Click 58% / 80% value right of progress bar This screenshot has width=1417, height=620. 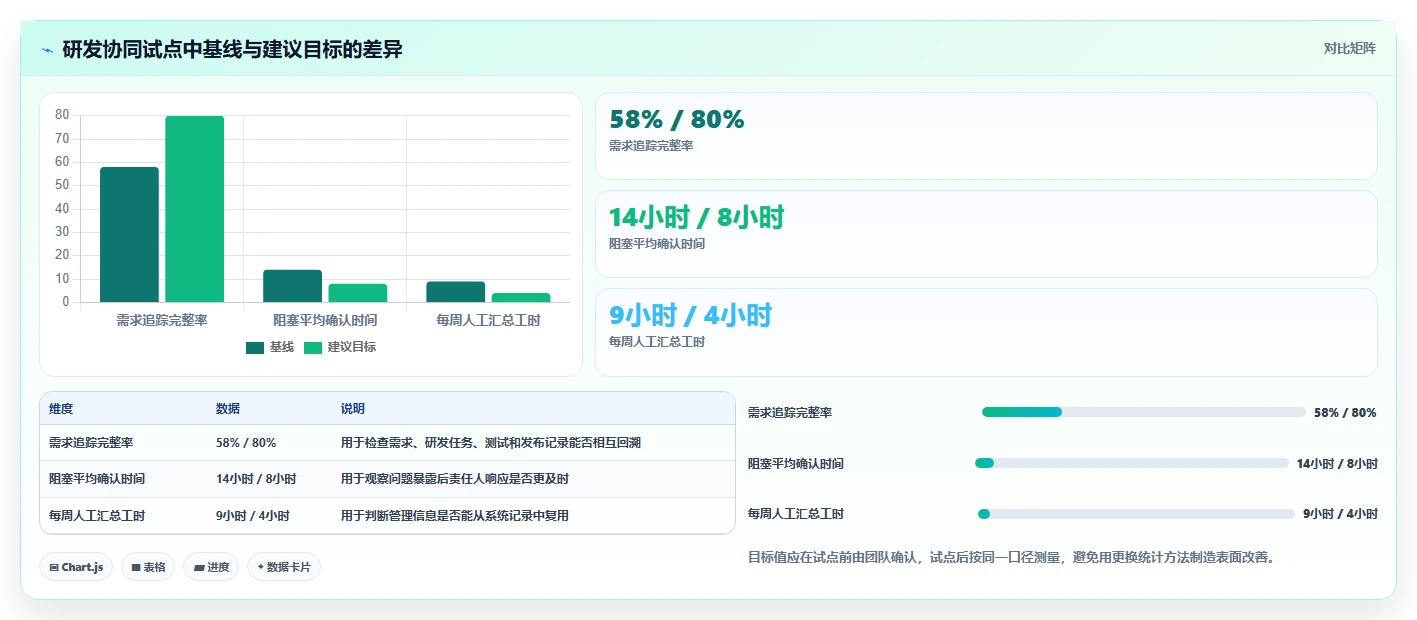tap(1345, 413)
